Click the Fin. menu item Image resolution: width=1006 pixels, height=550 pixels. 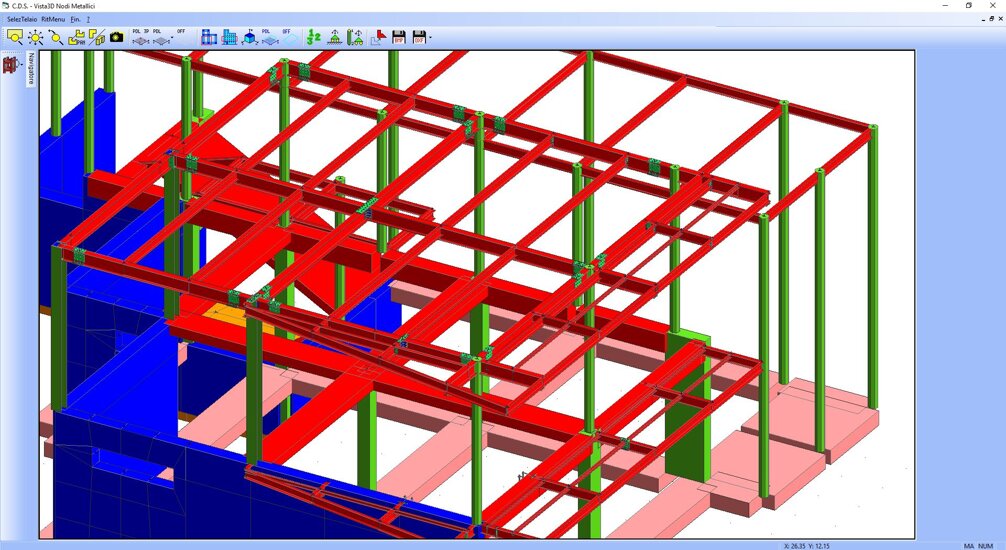point(75,19)
